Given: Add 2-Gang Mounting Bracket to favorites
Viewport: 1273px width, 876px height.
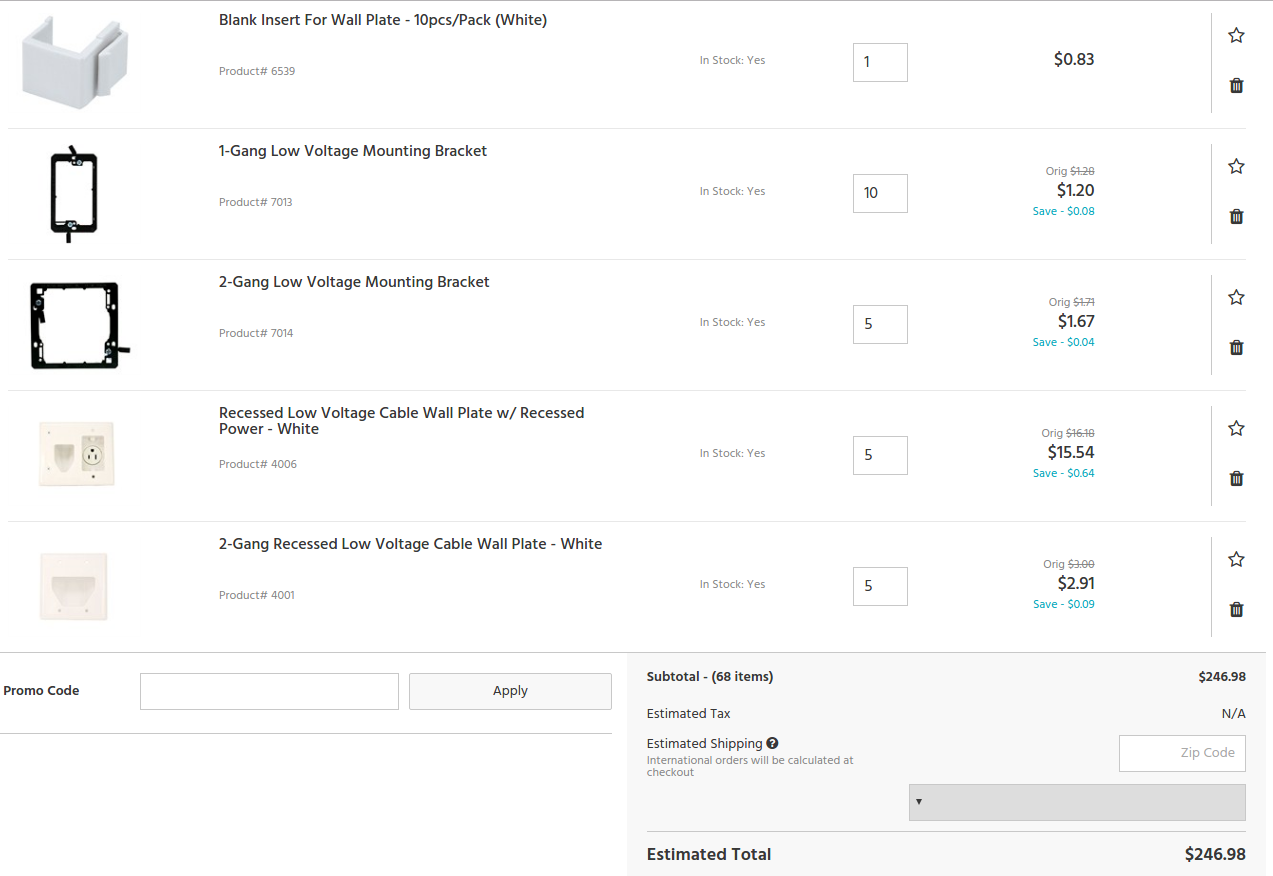Looking at the screenshot, I should click(x=1236, y=298).
